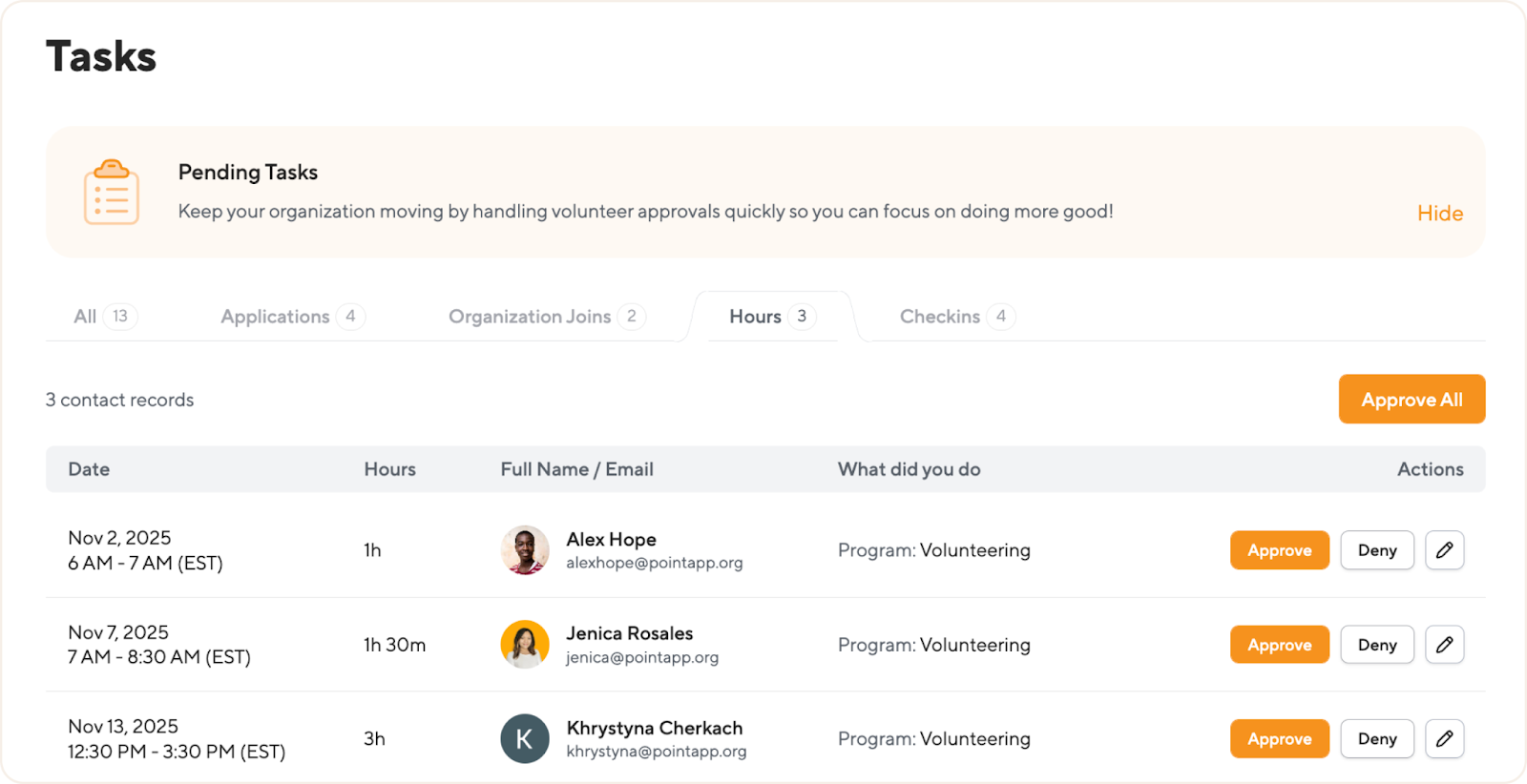The image size is (1527, 784).
Task: Open the Checkins tab
Action: coord(957,317)
